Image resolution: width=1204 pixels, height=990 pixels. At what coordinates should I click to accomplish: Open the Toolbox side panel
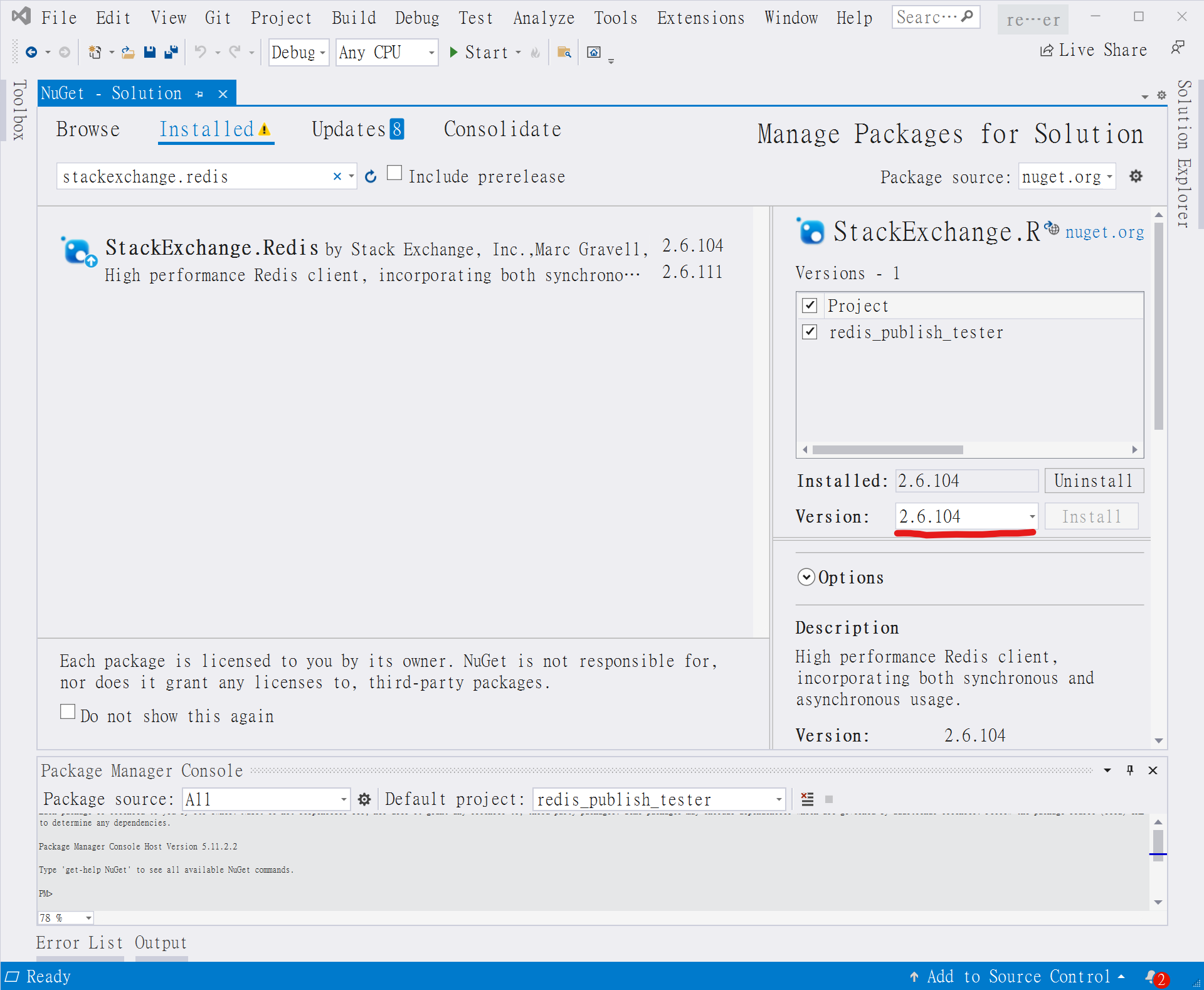[x=19, y=110]
